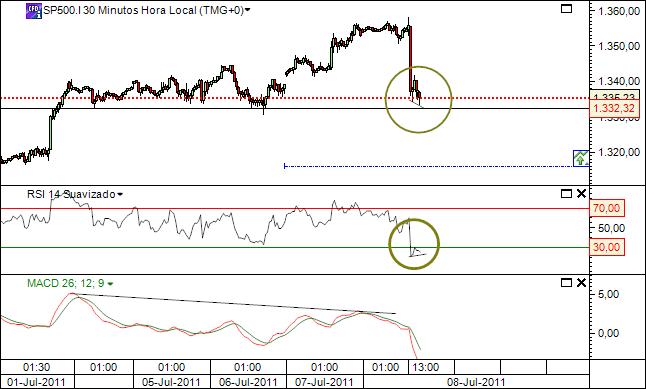This screenshot has width=646, height=389.
Task: Close the MACD indicator panel
Action: coord(581,283)
